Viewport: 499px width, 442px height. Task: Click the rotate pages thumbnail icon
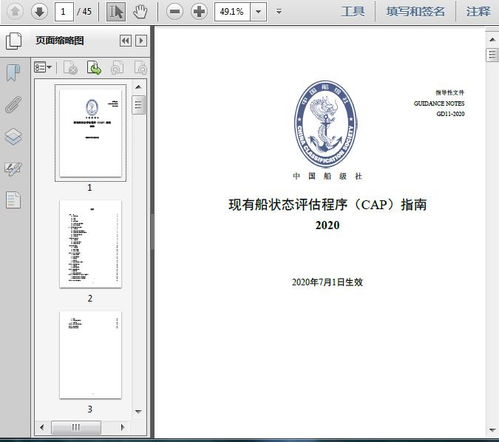pyautogui.click(x=117, y=67)
